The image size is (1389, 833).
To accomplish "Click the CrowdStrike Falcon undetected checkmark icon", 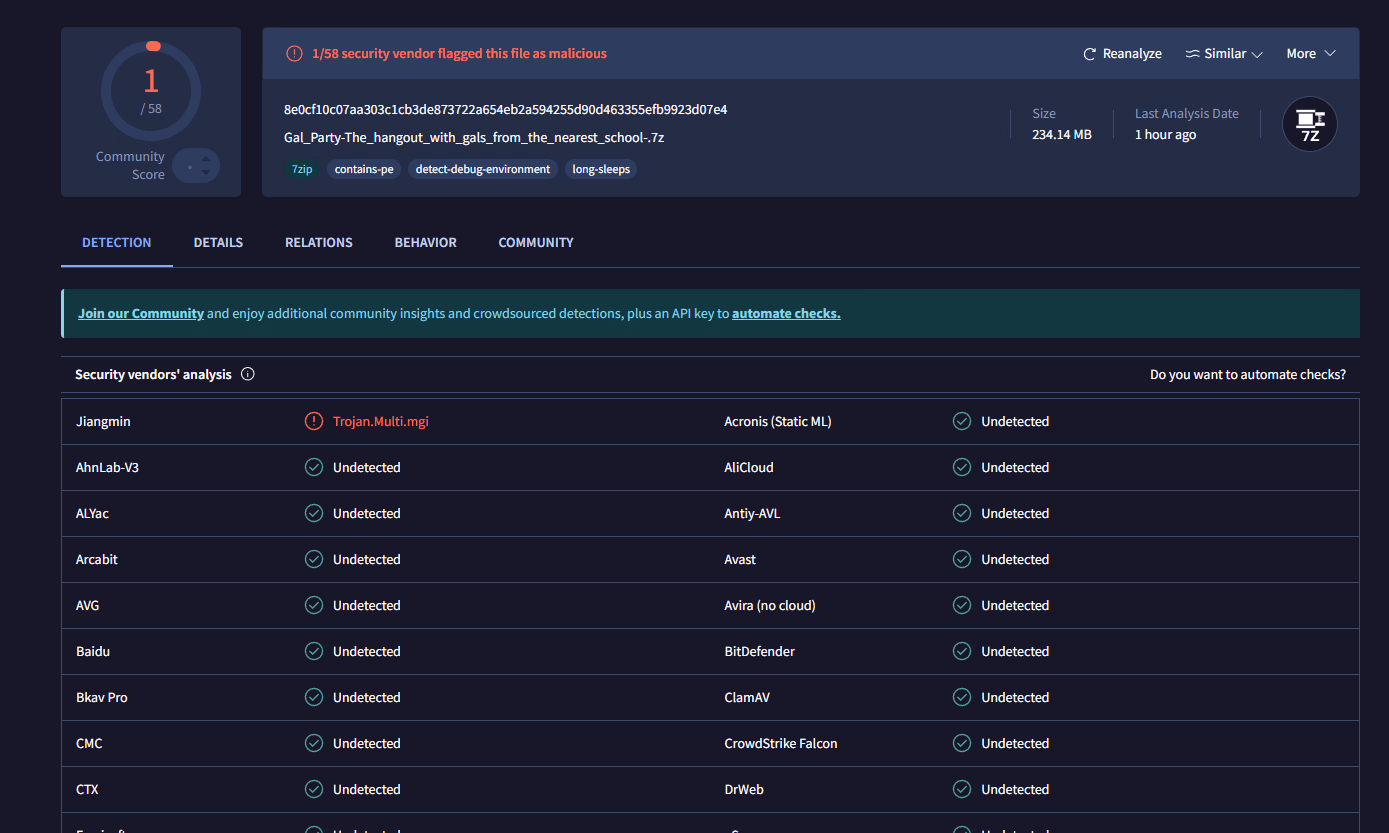I will coord(962,744).
